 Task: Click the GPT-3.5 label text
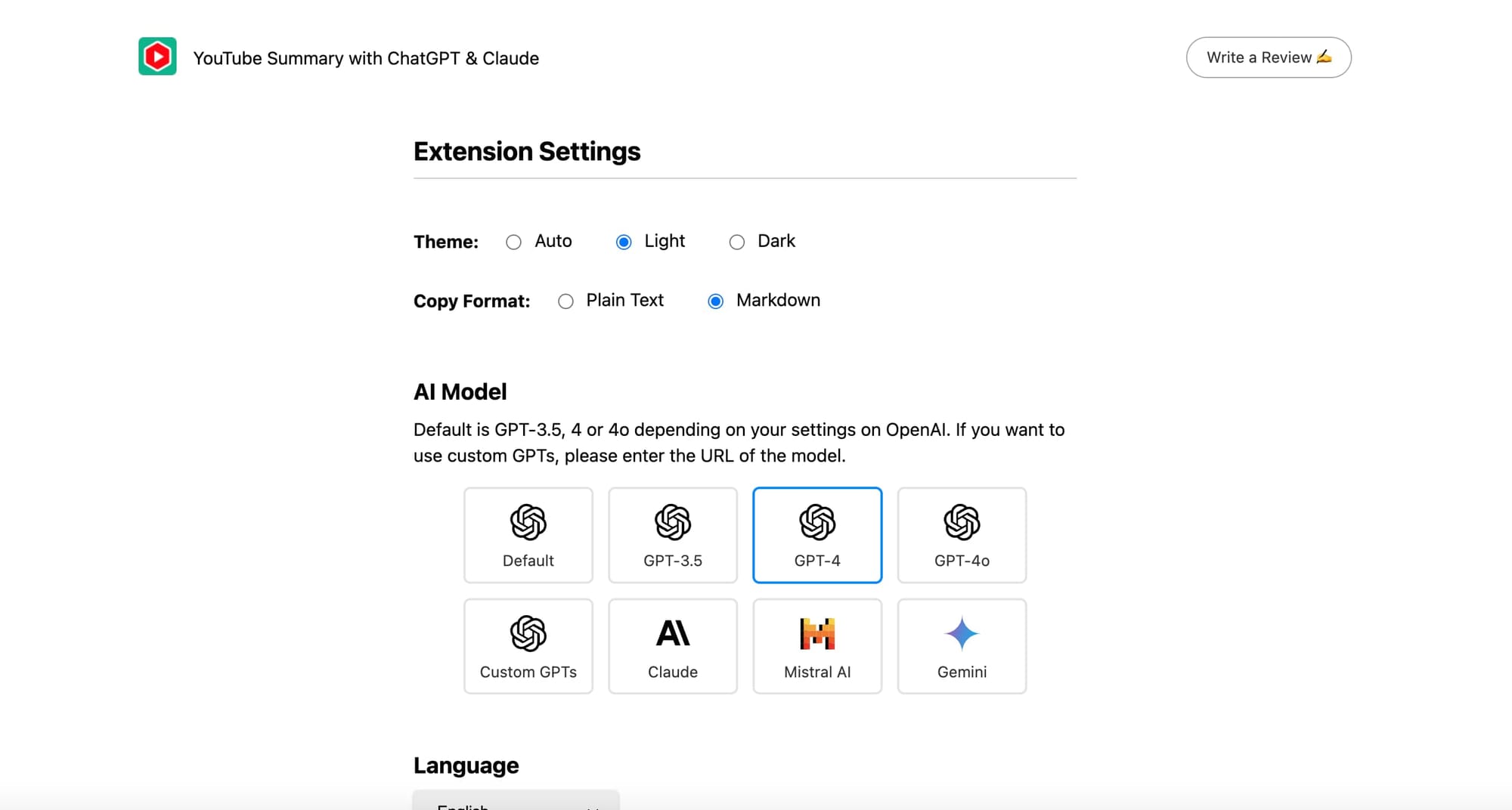(x=673, y=561)
